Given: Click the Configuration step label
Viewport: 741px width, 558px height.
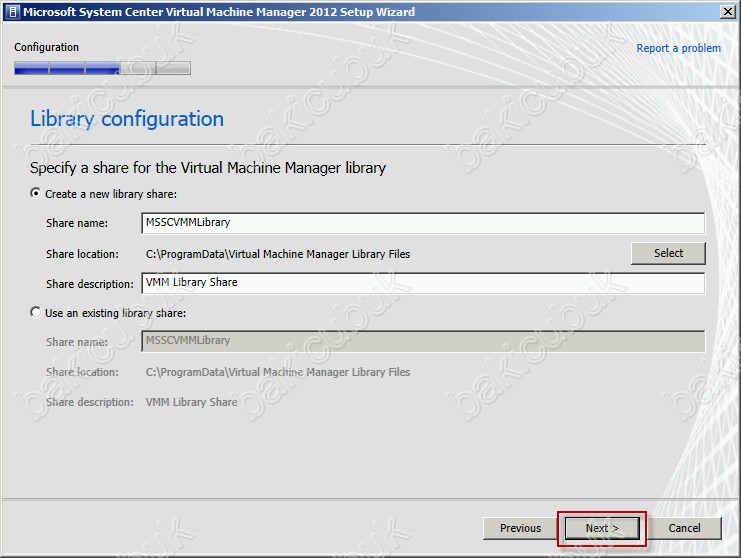Looking at the screenshot, I should [x=46, y=47].
